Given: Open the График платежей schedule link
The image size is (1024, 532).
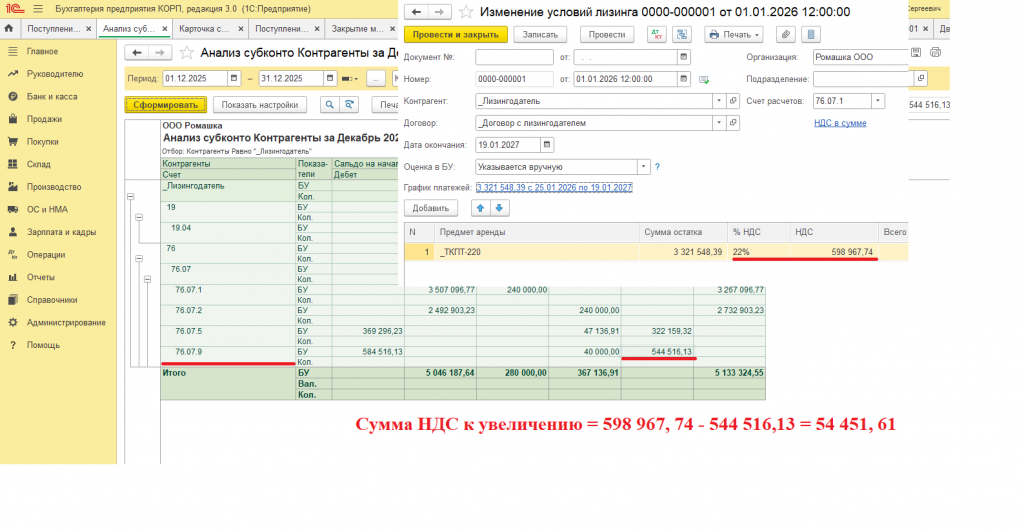Looking at the screenshot, I should point(554,188).
